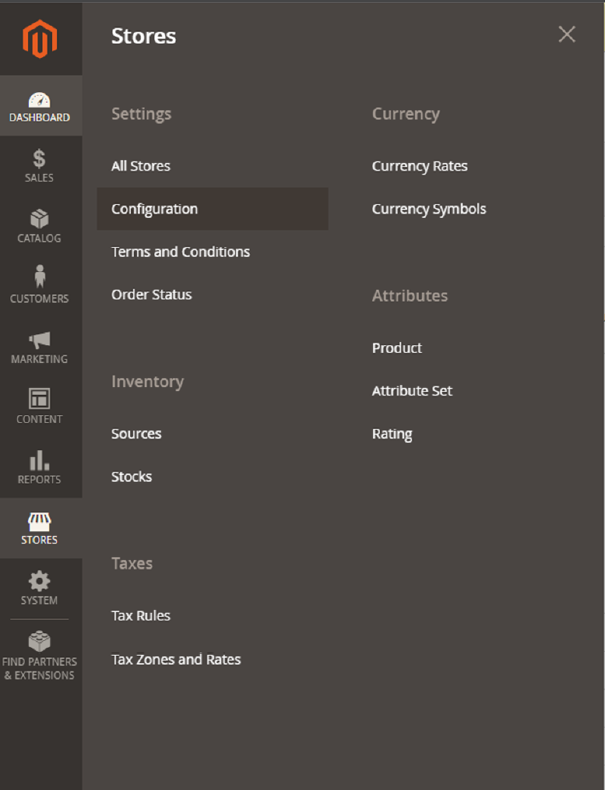Navigate to Currency Rates
Screen dimensions: 605x790
(x=420, y=166)
